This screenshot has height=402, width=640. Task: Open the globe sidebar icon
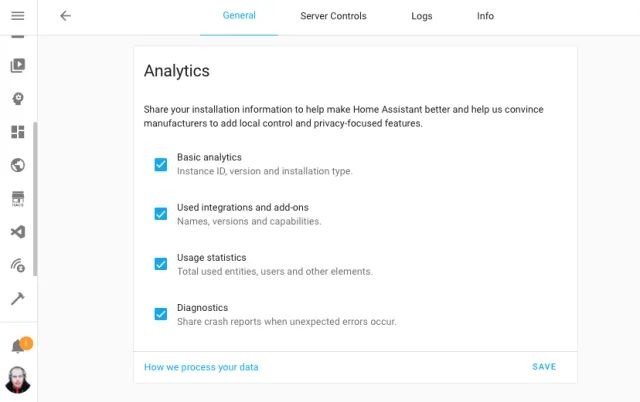[x=17, y=165]
